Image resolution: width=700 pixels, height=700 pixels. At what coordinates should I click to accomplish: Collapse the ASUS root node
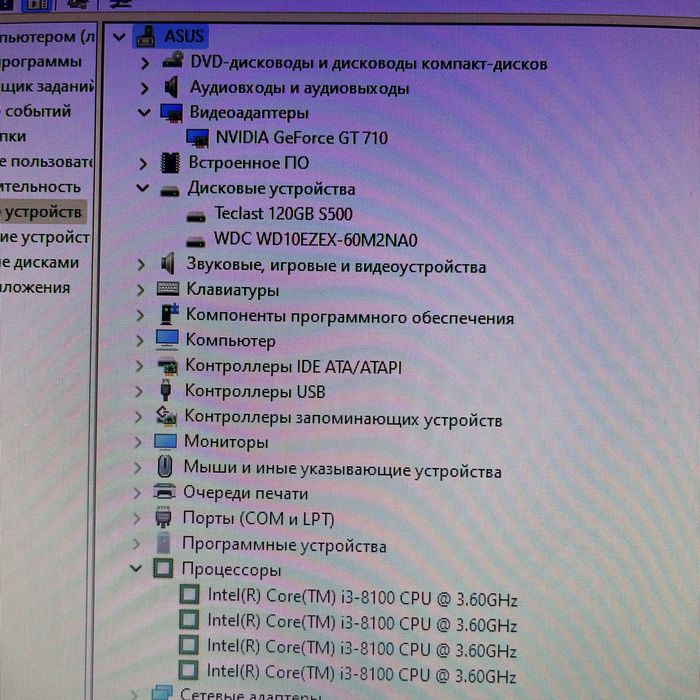119,37
